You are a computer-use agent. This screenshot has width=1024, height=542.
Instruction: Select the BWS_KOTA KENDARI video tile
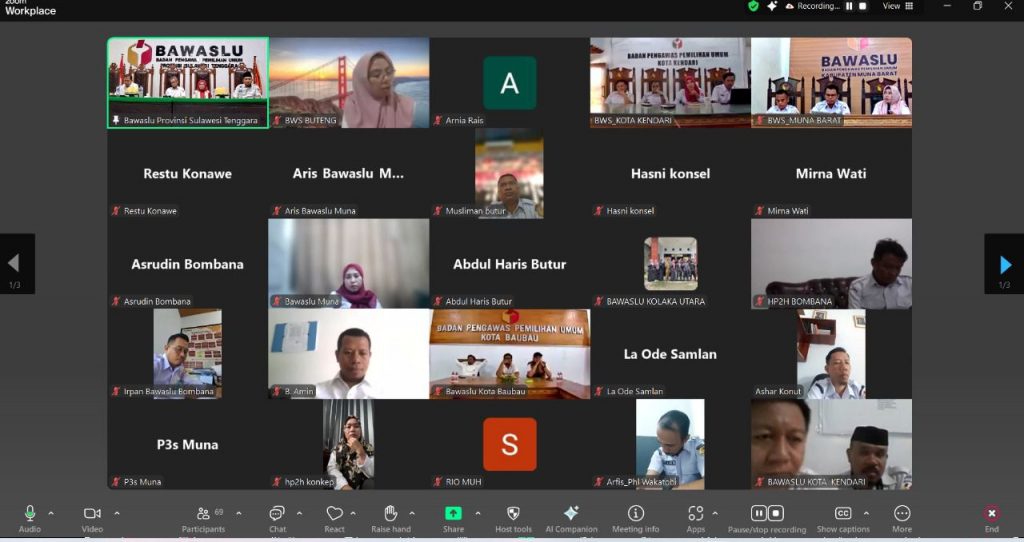click(x=670, y=82)
